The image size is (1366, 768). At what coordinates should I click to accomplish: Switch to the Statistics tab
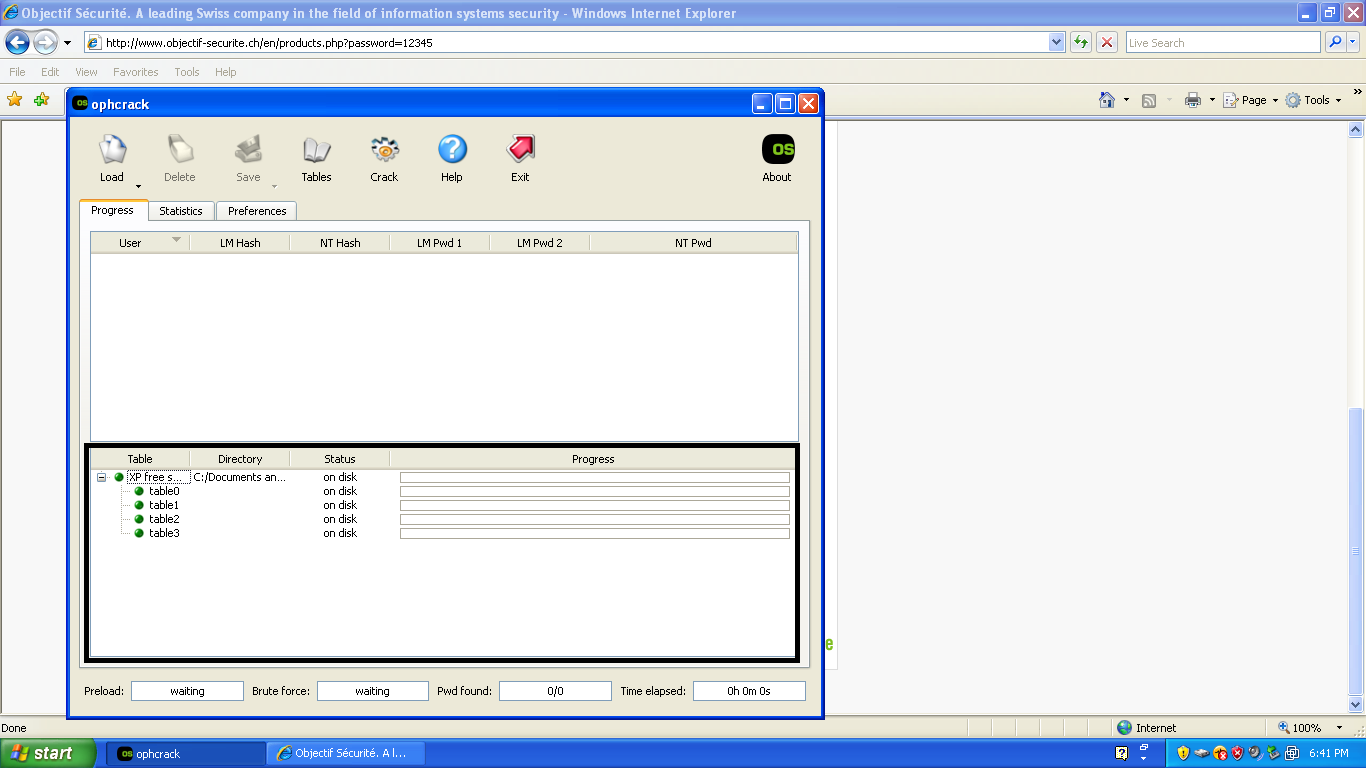(x=180, y=211)
